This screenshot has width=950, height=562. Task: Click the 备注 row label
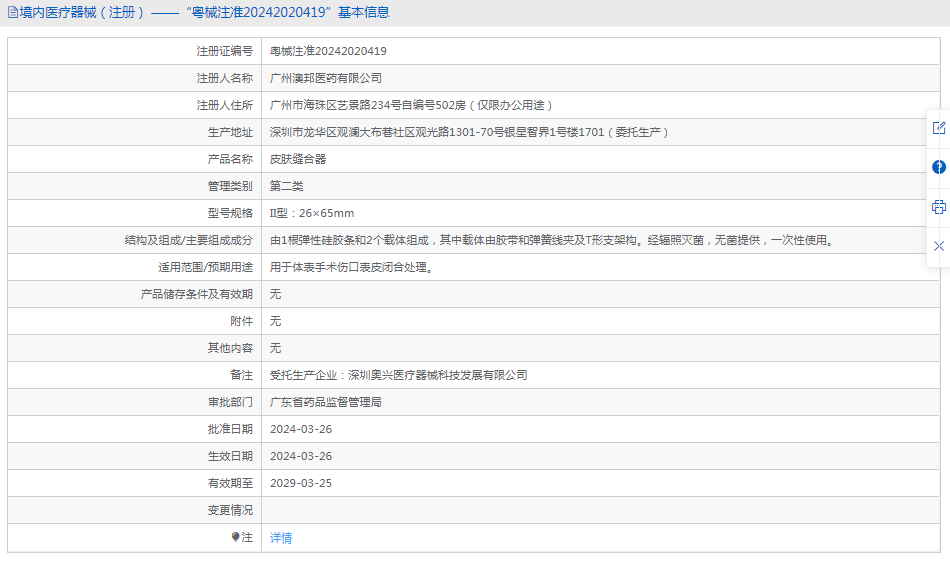(x=241, y=375)
